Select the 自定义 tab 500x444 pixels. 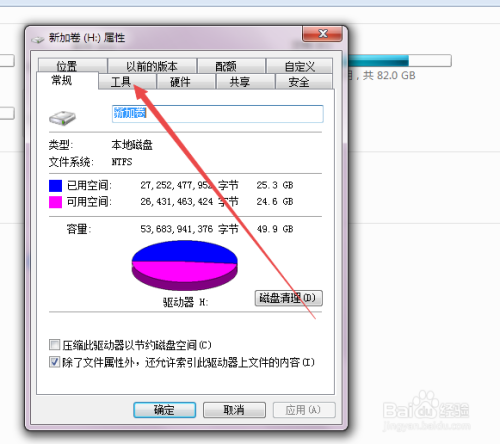pyautogui.click(x=299, y=66)
